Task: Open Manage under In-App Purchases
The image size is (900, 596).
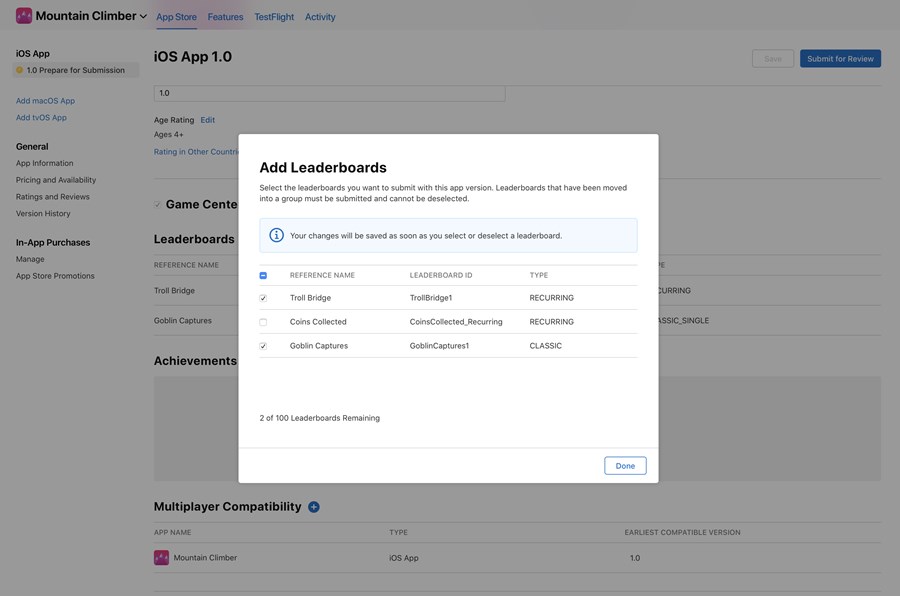Action: click(x=30, y=259)
